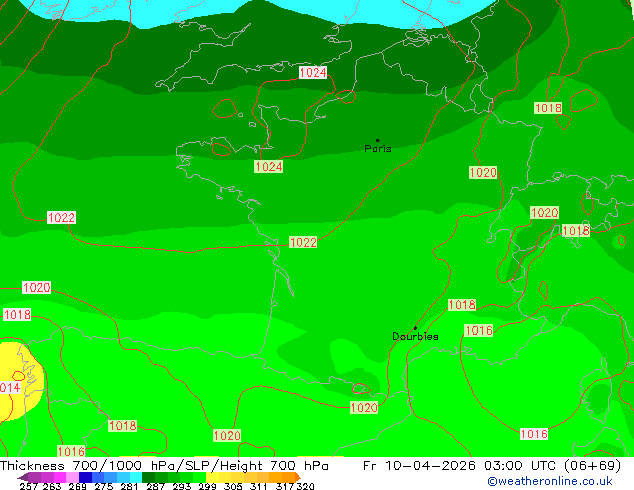
Task: Click the Dourbies location label
Action: click(x=415, y=336)
